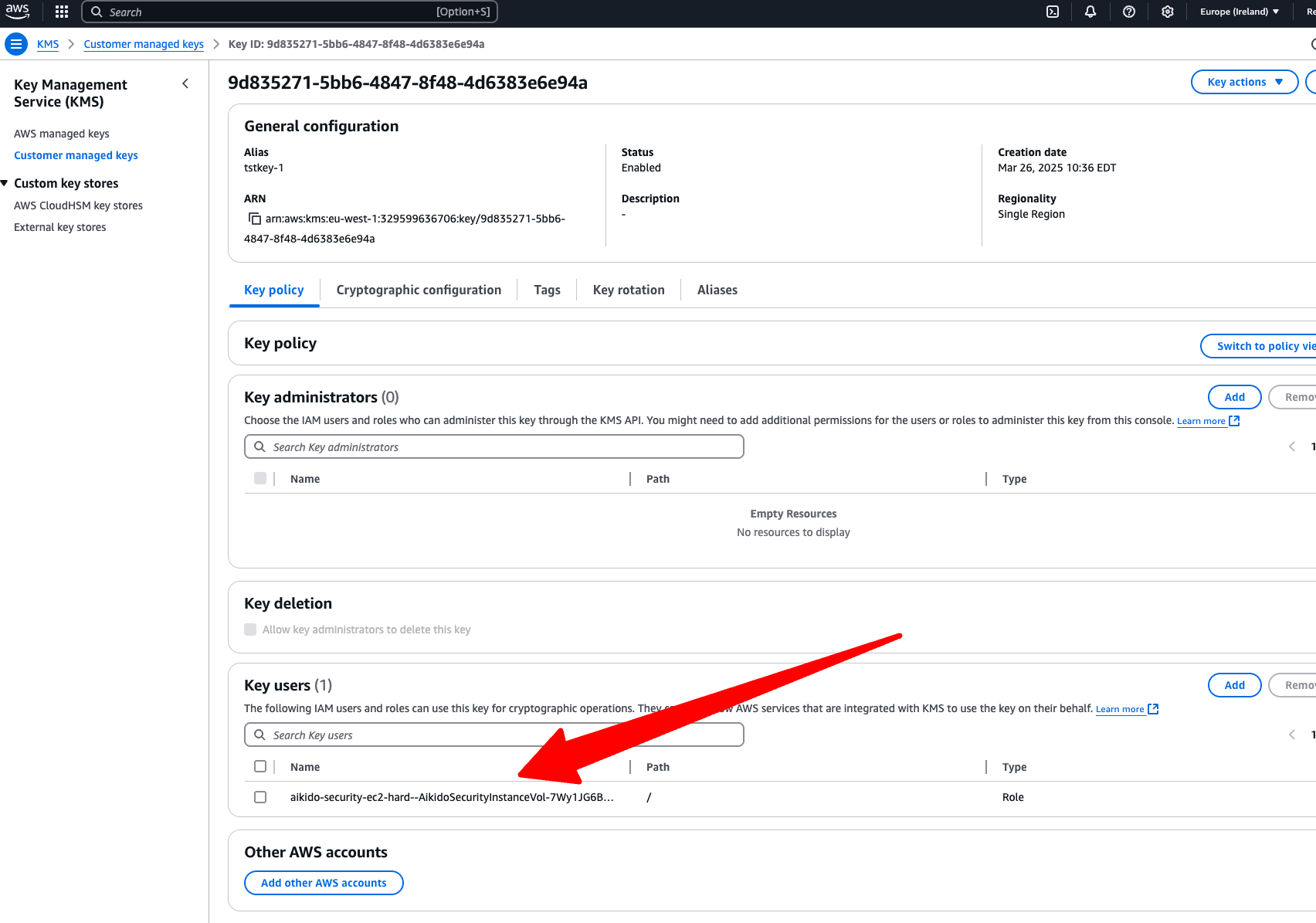Check the aikido-security-ec2-hard role row
Viewport: 1316px width, 923px height.
[x=260, y=797]
